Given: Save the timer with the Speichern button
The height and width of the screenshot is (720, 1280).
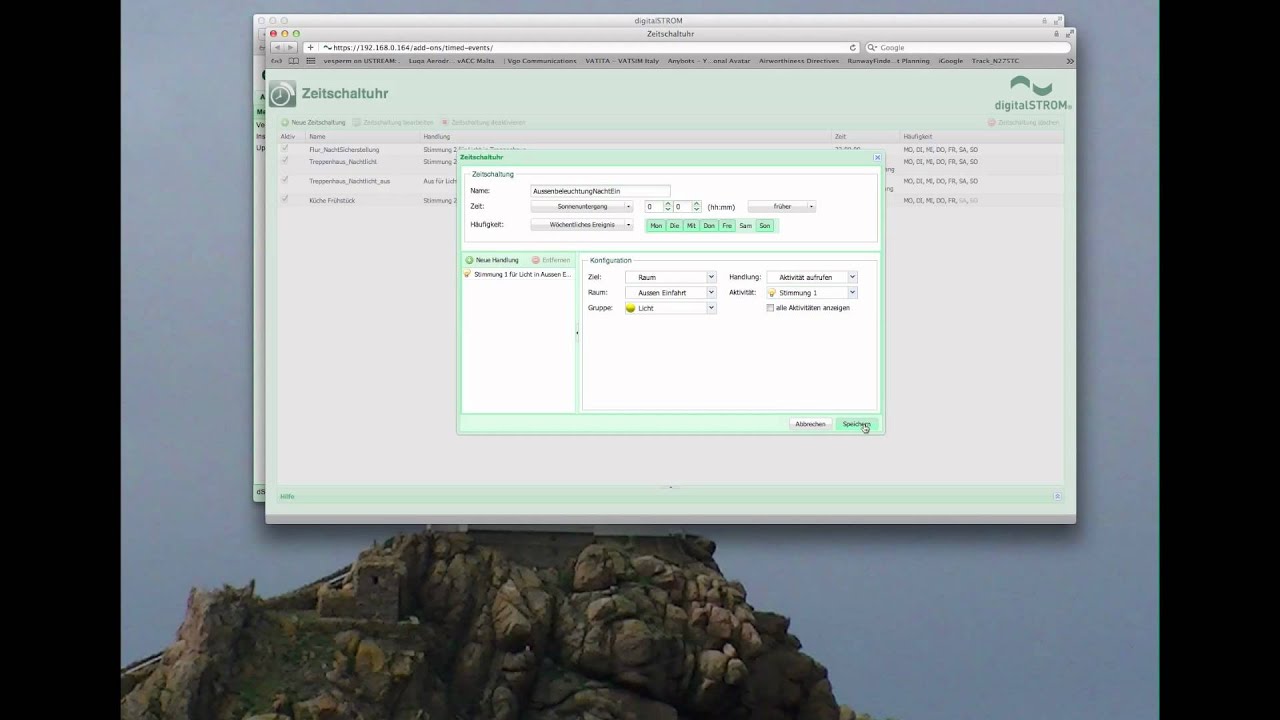Looking at the screenshot, I should pyautogui.click(x=856, y=424).
